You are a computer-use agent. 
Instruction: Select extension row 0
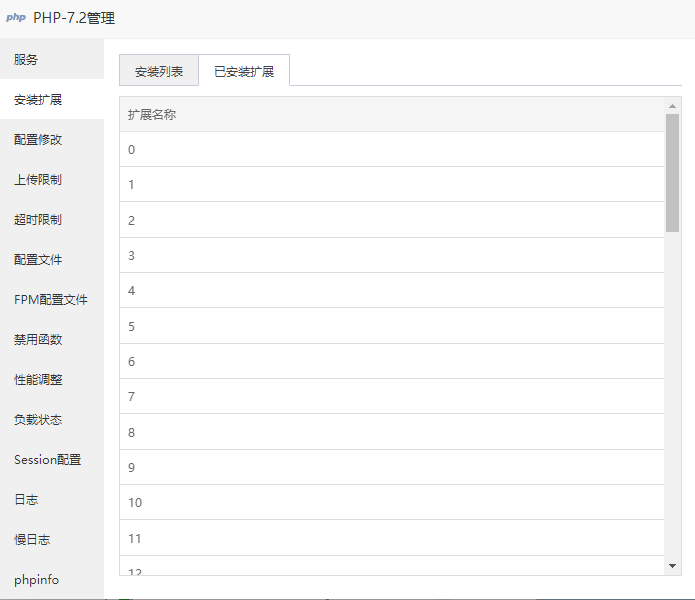(392, 149)
